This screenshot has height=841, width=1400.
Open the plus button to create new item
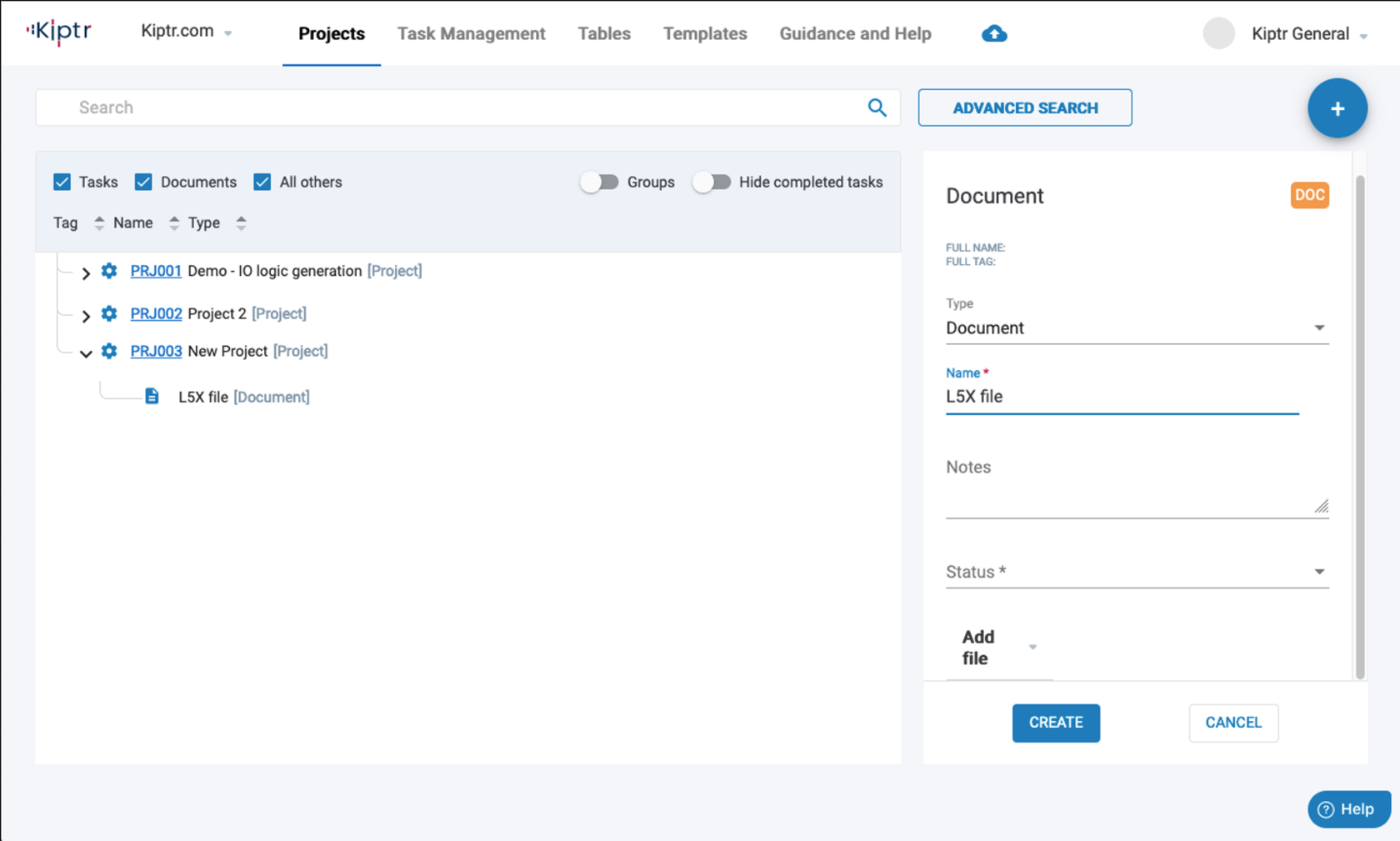pos(1337,108)
